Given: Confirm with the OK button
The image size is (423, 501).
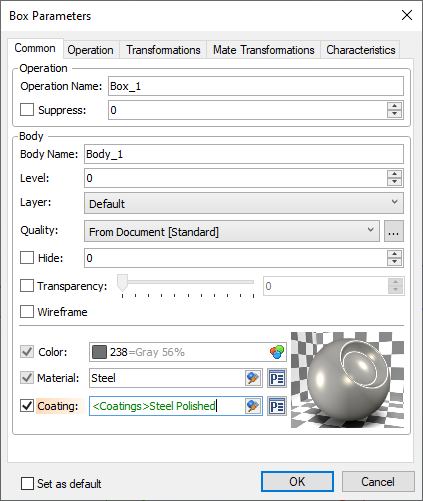Looking at the screenshot, I should (297, 482).
